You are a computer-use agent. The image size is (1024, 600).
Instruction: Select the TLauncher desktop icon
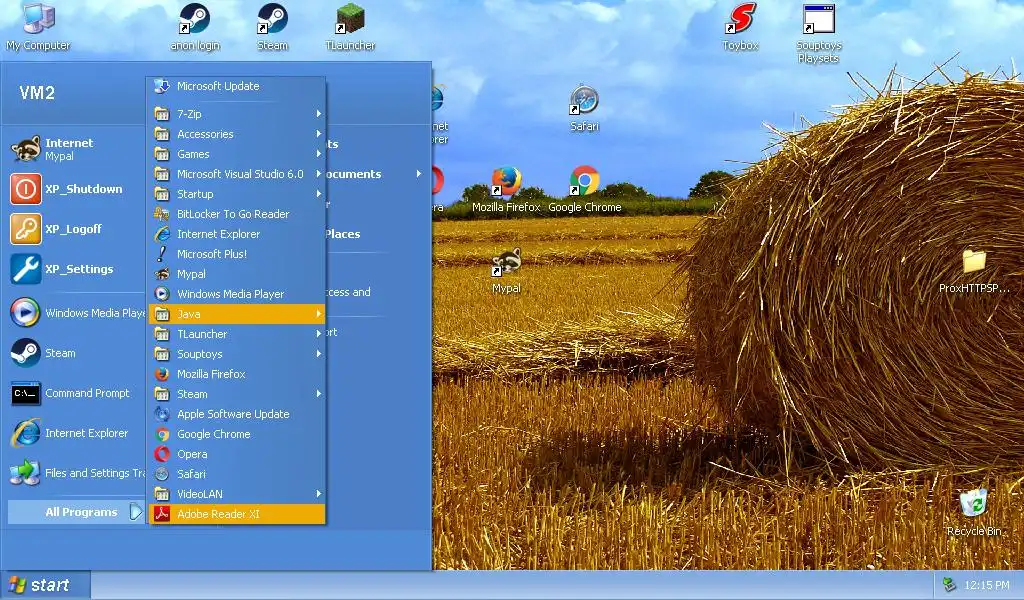click(350, 26)
